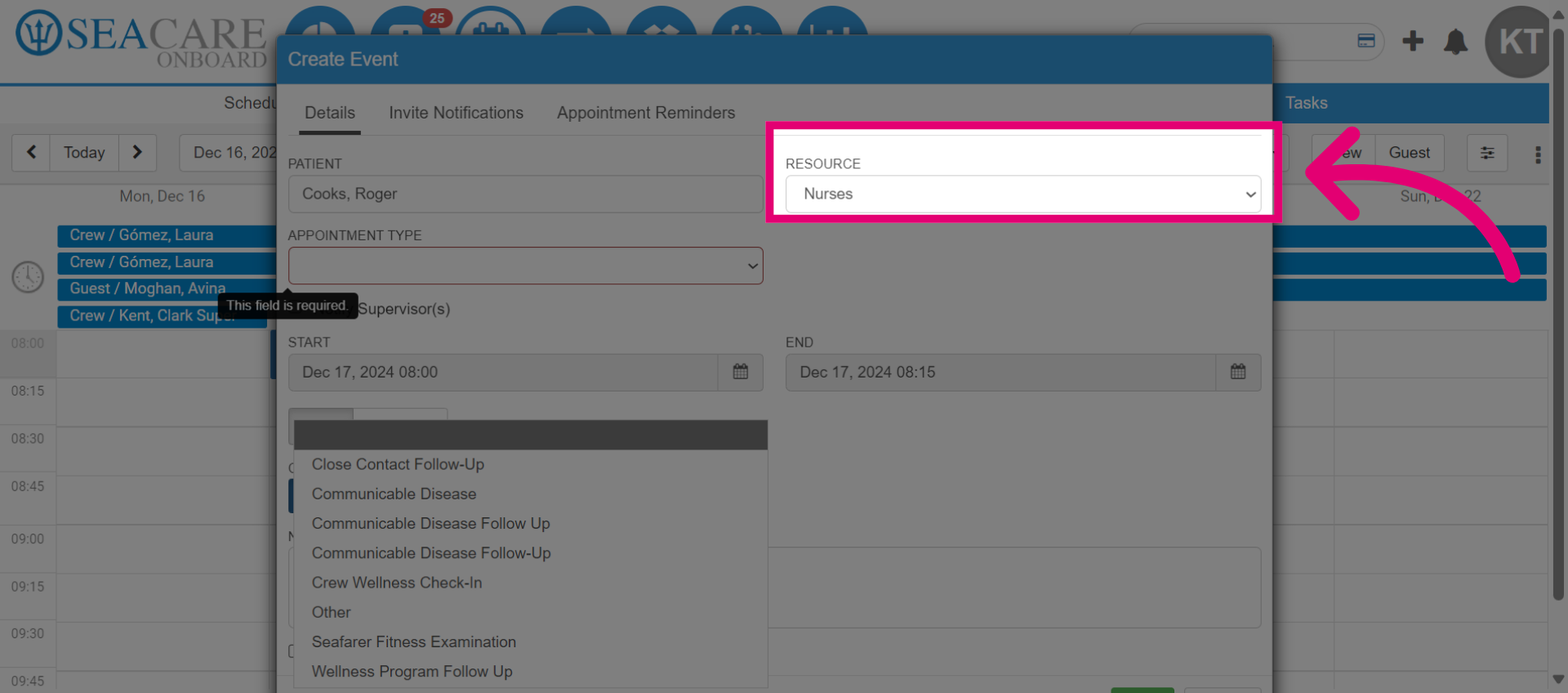The width and height of the screenshot is (1568, 693).
Task: Click the End date field
Action: click(x=1000, y=373)
